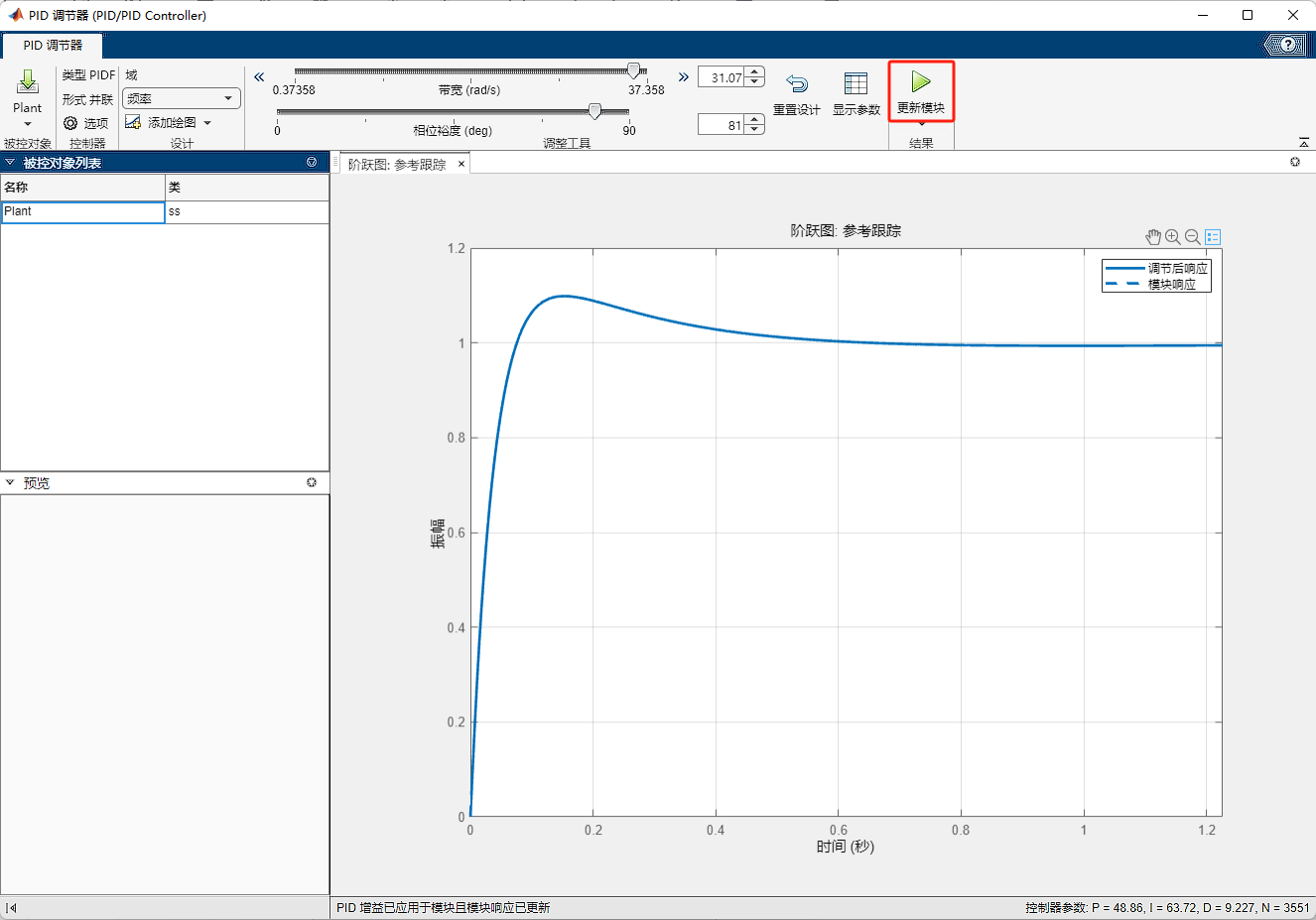The width and height of the screenshot is (1316, 920).
Task: Open the 显示参数 table icon
Action: [855, 83]
